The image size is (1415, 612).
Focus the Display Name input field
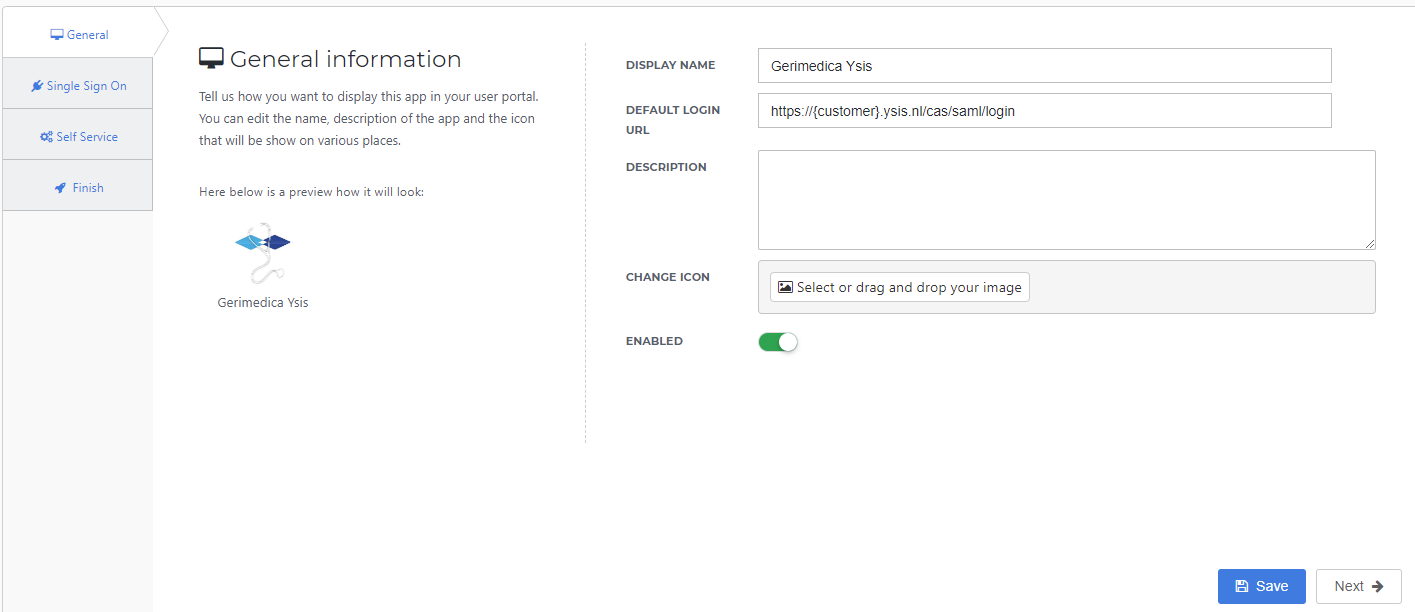(1045, 66)
